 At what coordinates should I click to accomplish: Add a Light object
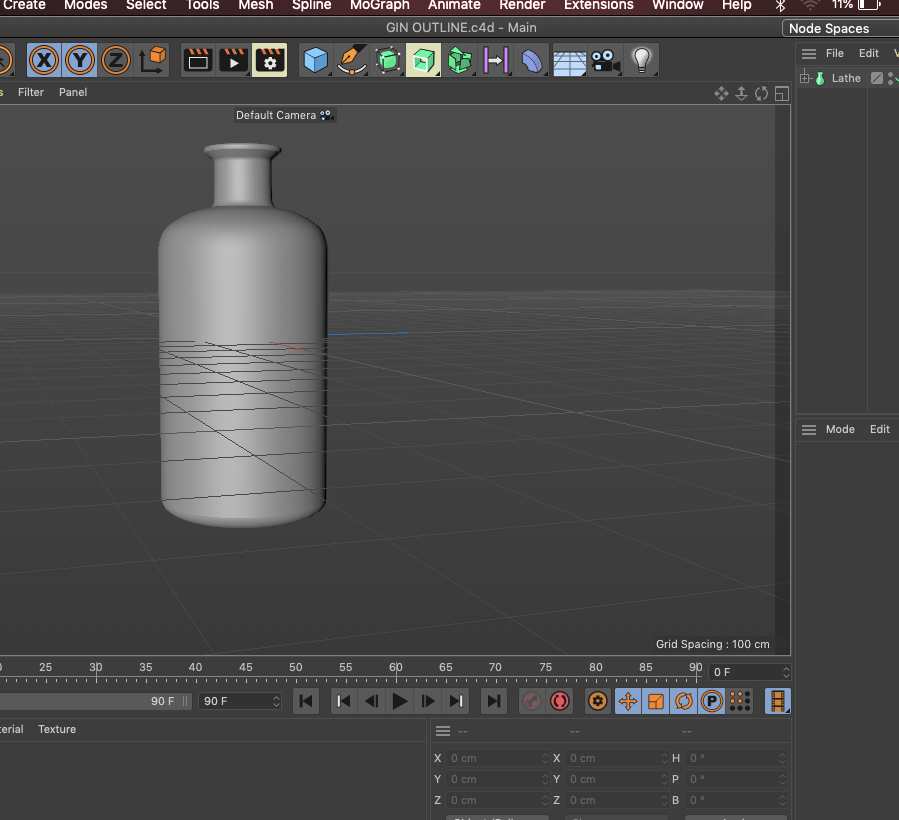click(641, 61)
